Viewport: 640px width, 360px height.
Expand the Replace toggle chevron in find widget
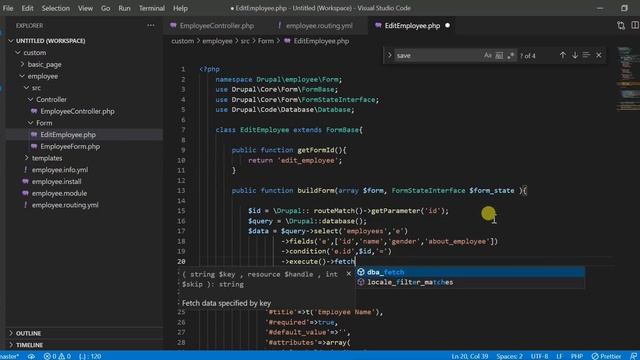tap(389, 55)
